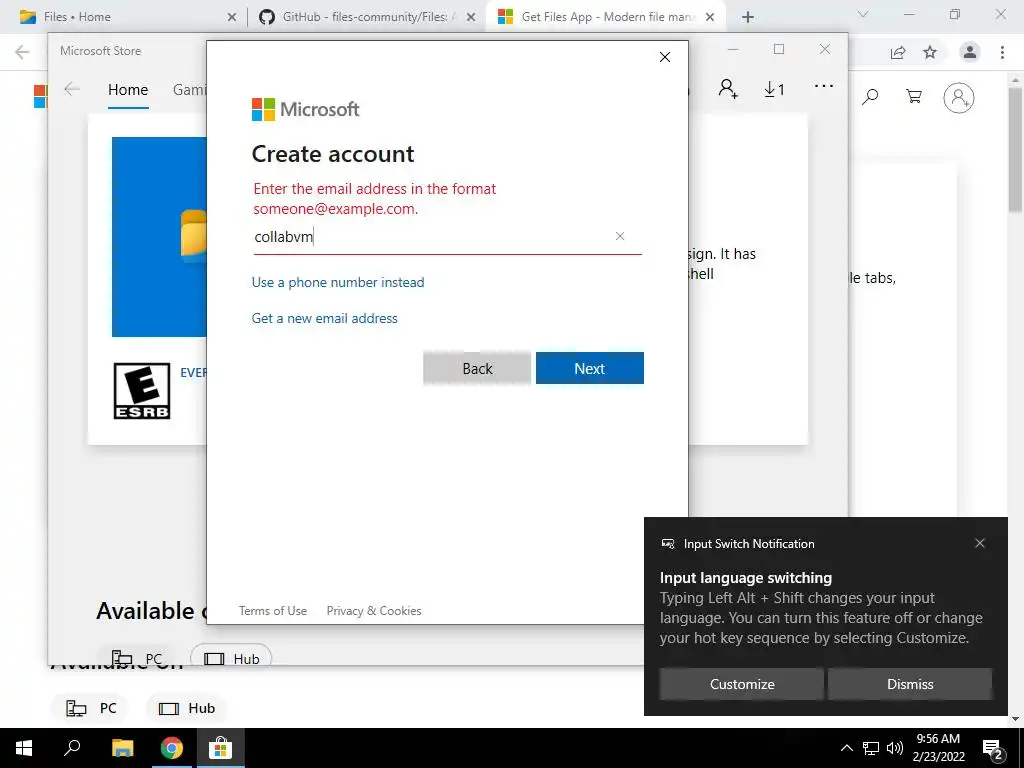The height and width of the screenshot is (768, 1024).
Task: Select the 'Get Files App' browser tab
Action: click(x=606, y=17)
